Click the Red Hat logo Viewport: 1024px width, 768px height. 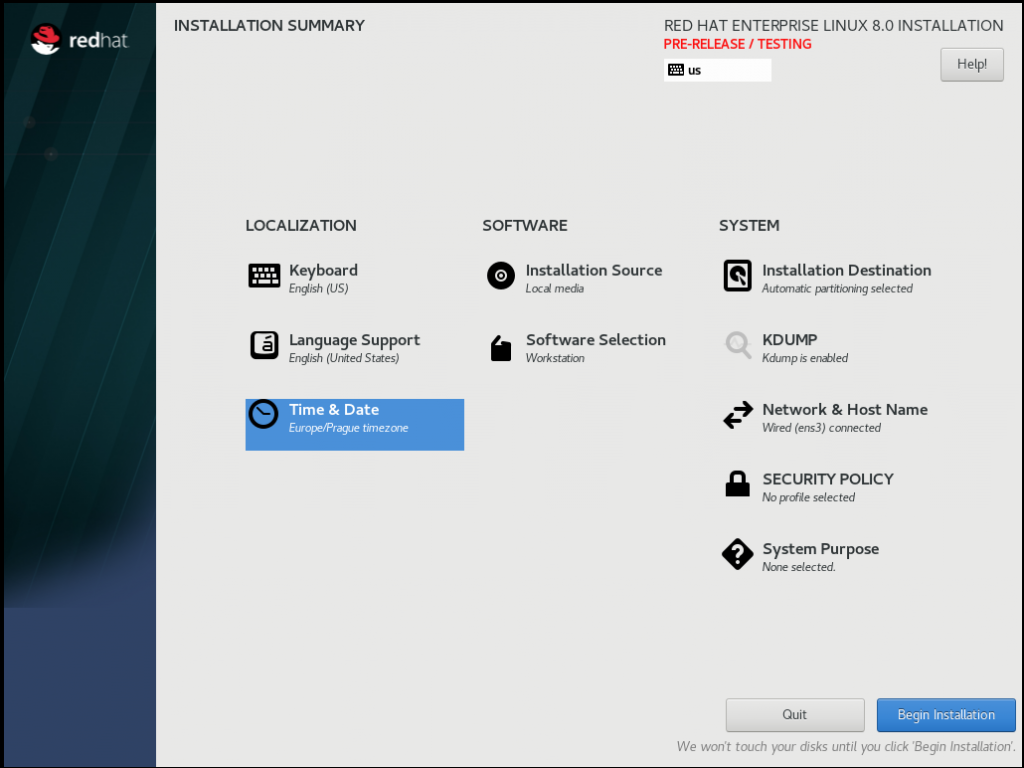[80, 40]
